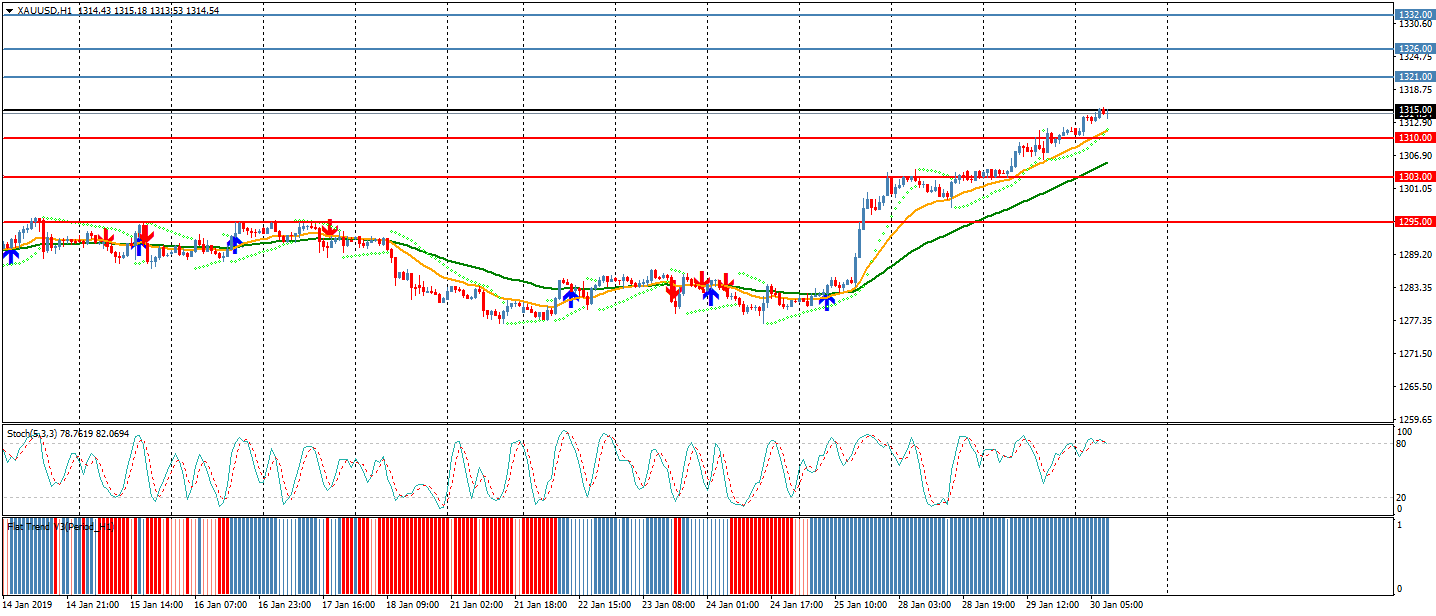The height and width of the screenshot is (616, 1436).
Task: Click the 25 Jan 10:00 time label
Action: coord(860,605)
